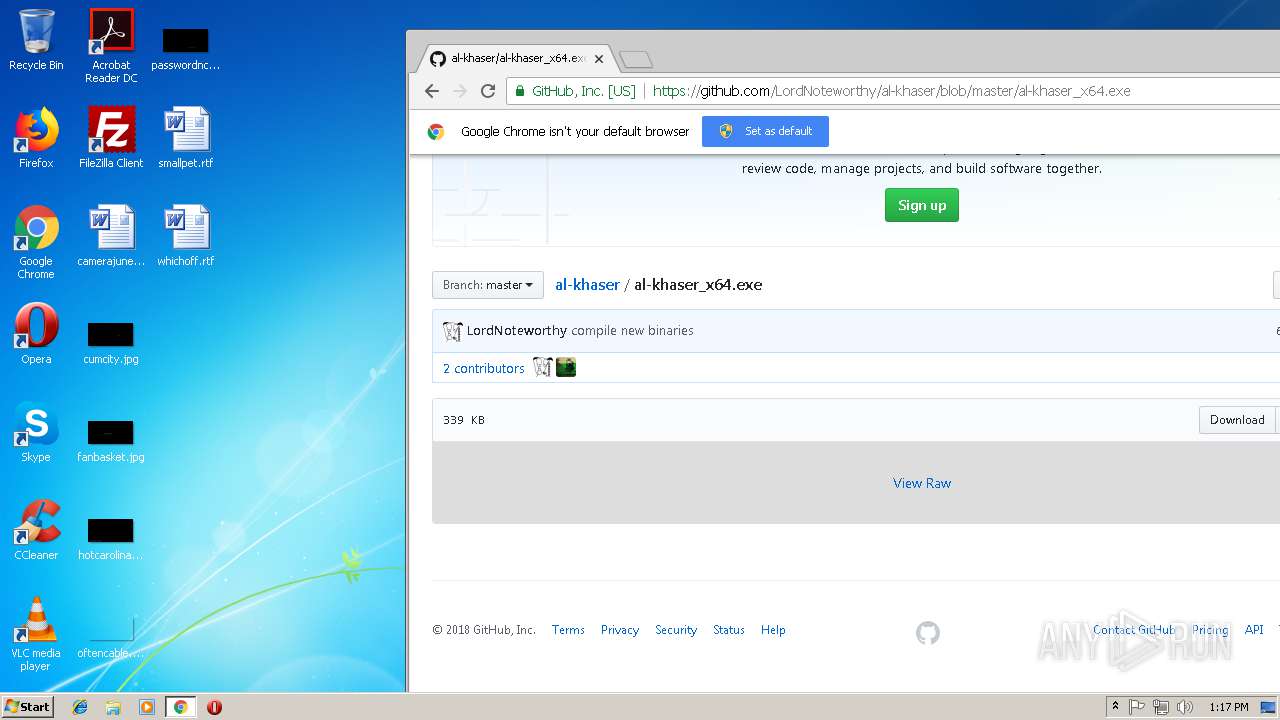The width and height of the screenshot is (1280, 720).
Task: Open cumcity.jpg image file
Action: (x=111, y=342)
